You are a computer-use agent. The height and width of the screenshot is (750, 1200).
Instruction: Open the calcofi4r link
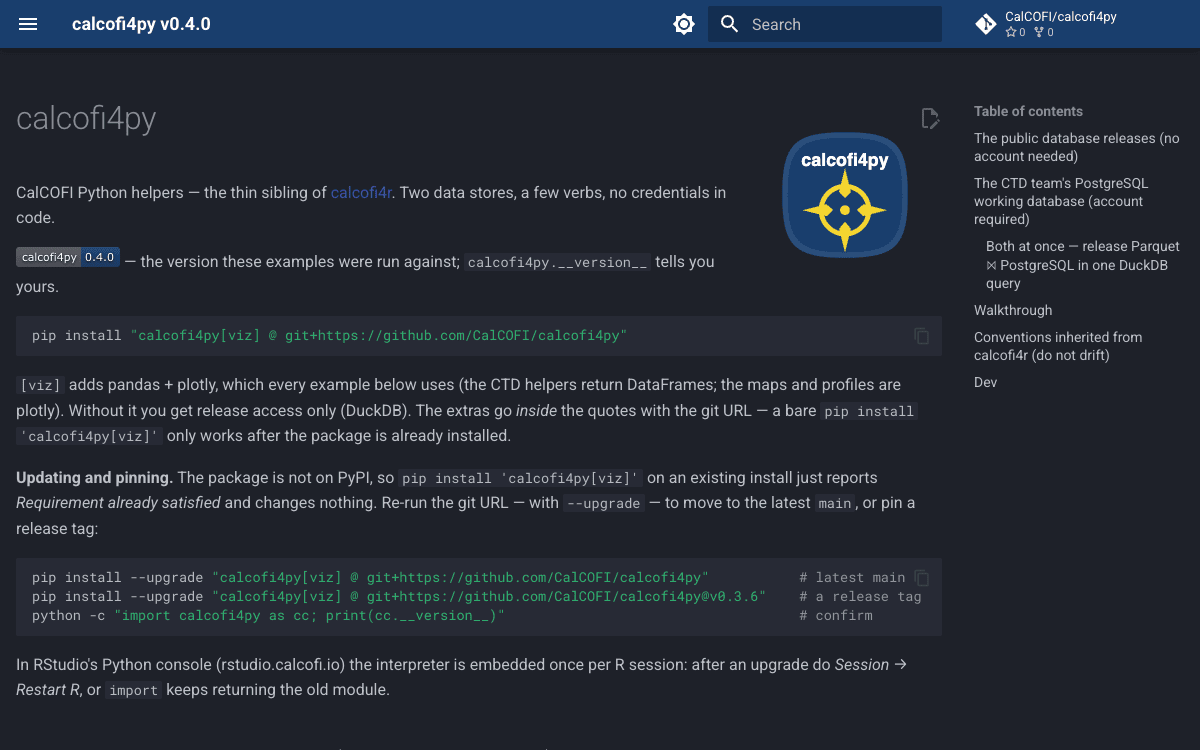[361, 192]
